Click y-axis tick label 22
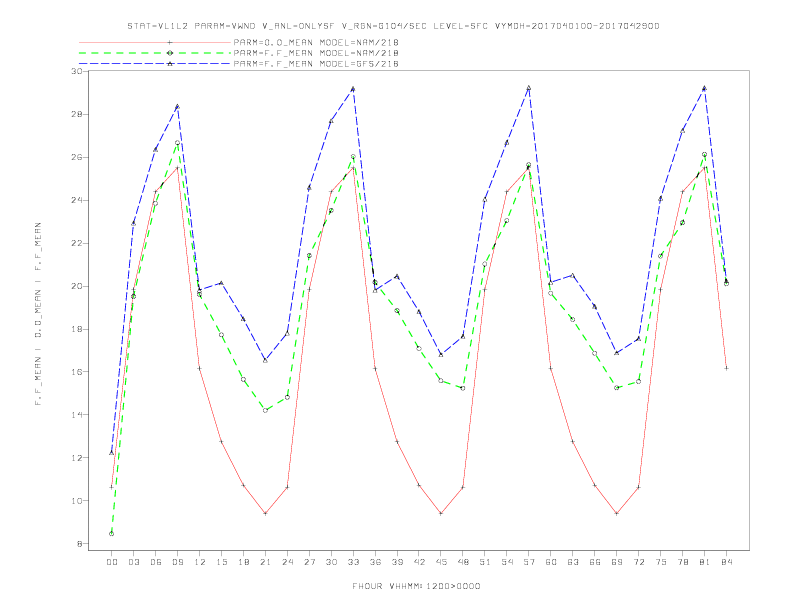 pyautogui.click(x=77, y=243)
